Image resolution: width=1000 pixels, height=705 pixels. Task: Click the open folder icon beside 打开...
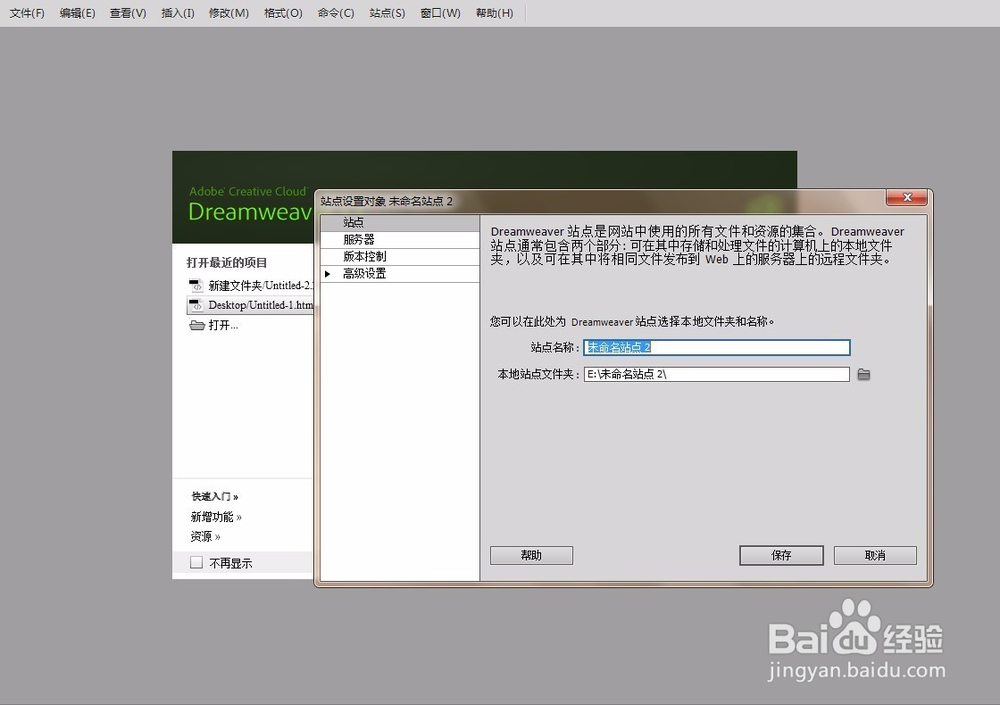196,325
